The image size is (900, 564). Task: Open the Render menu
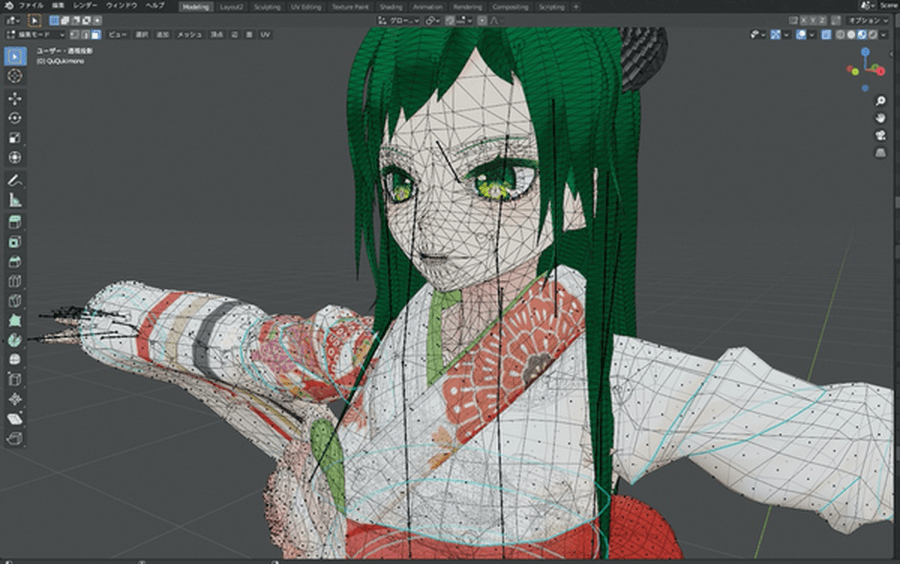point(85,5)
